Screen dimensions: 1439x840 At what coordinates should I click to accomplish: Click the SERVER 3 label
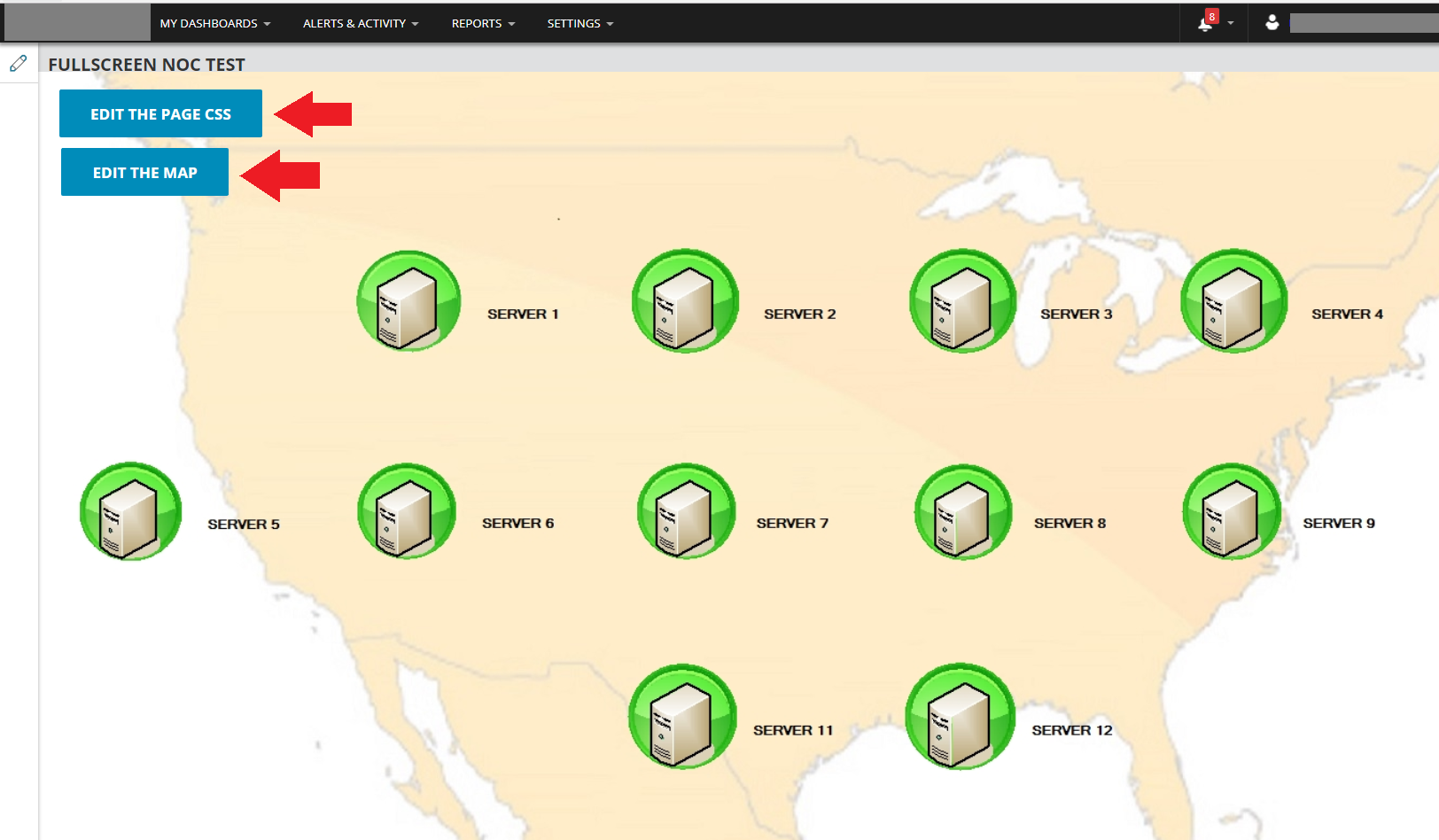1077,315
